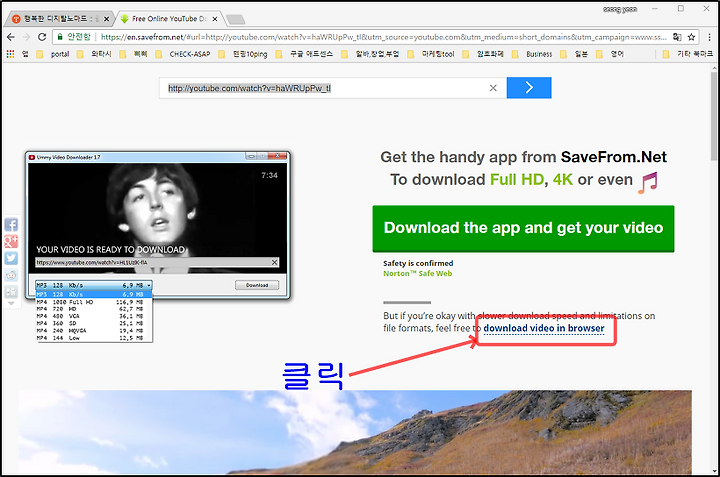Click the lowest share icon in sidebar
Image resolution: width=720 pixels, height=477 pixels.
click(11, 291)
